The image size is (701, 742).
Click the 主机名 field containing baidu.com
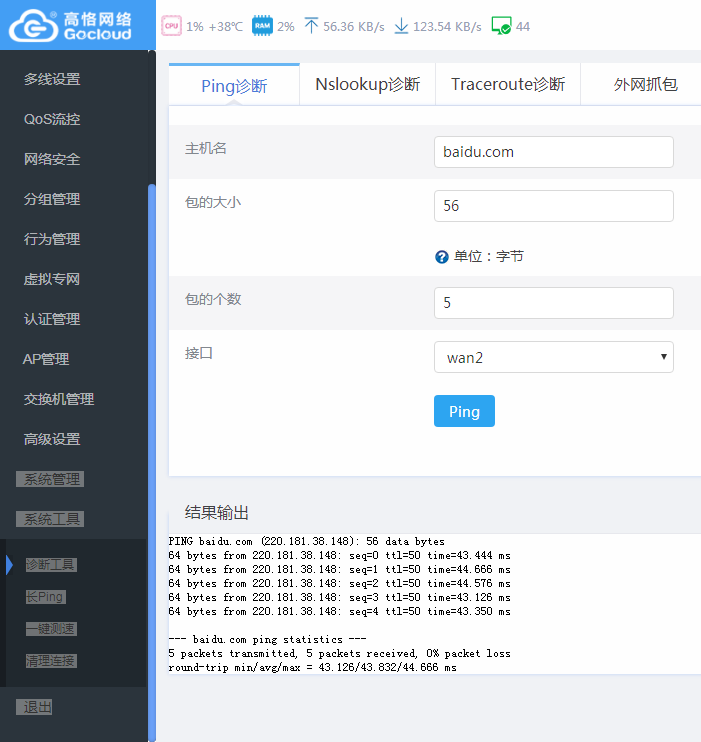click(x=553, y=152)
